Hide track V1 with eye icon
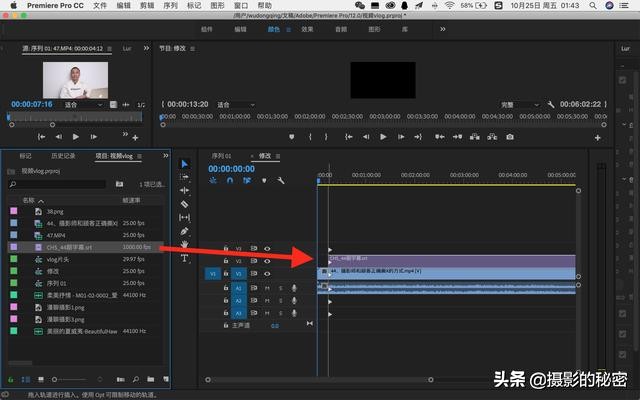The image size is (640, 400). click(267, 274)
